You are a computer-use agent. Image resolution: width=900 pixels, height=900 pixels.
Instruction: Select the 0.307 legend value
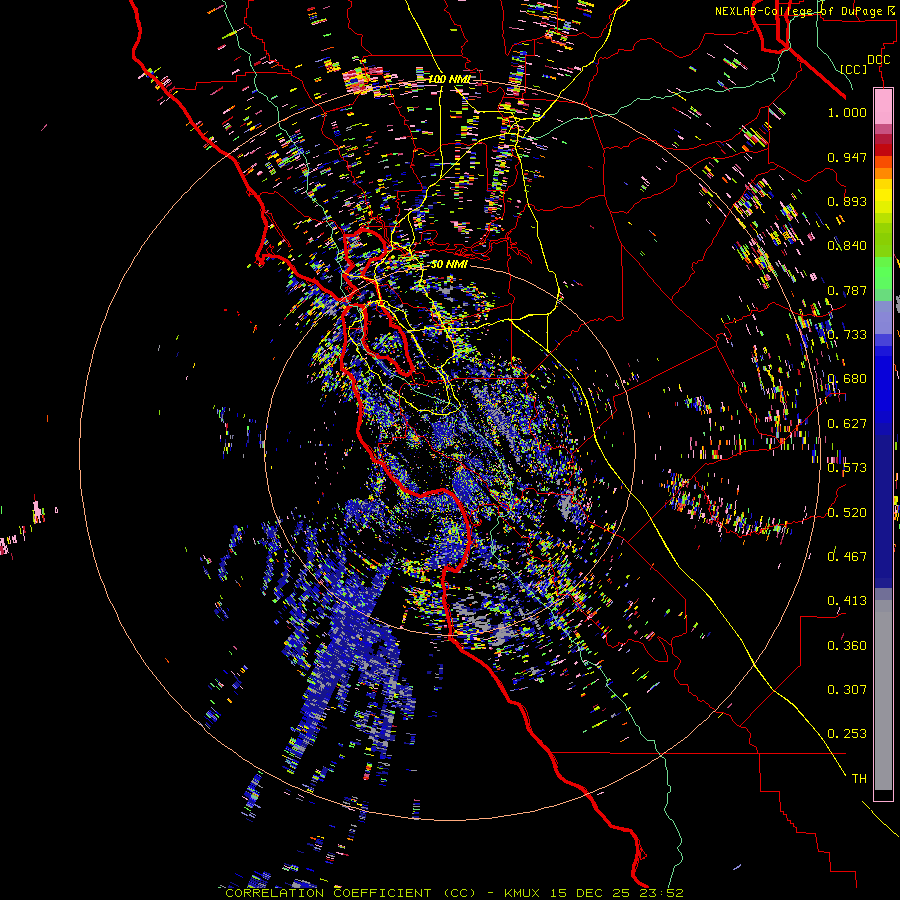[847, 689]
